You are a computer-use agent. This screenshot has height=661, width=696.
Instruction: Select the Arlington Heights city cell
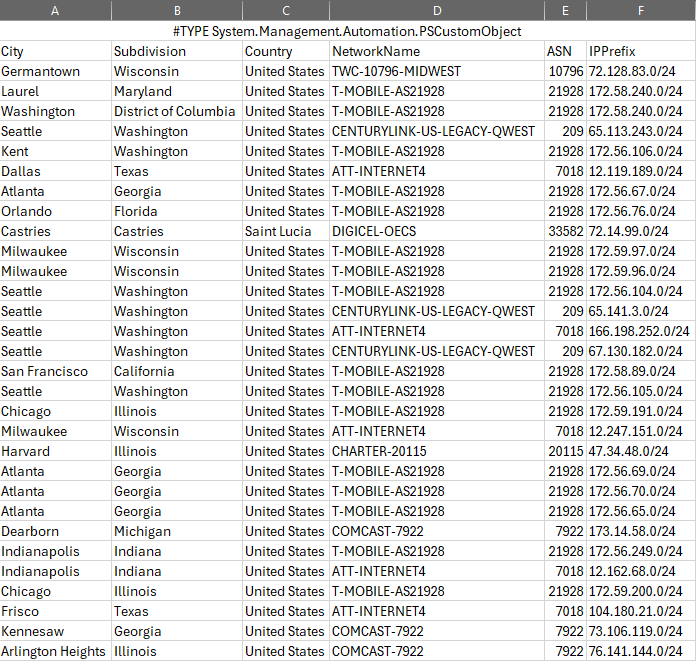[x=55, y=650]
